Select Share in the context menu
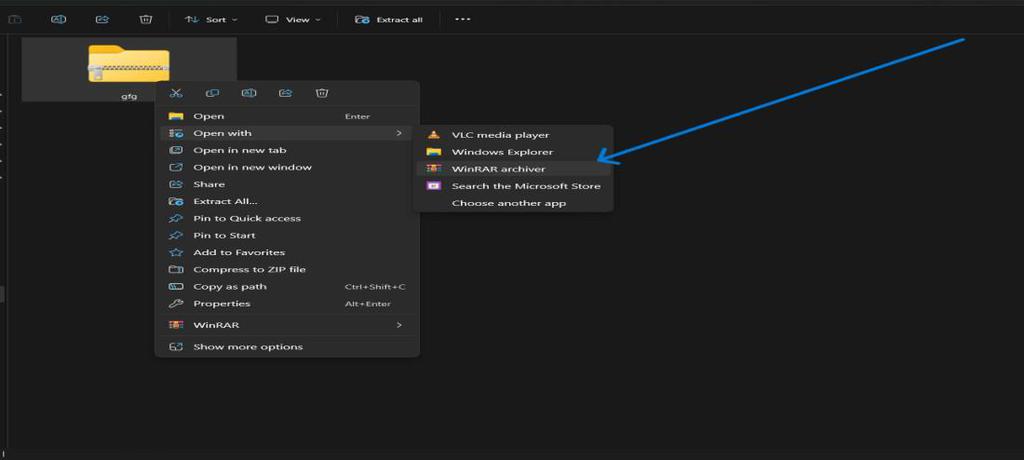The width and height of the screenshot is (1024, 460). [287, 184]
